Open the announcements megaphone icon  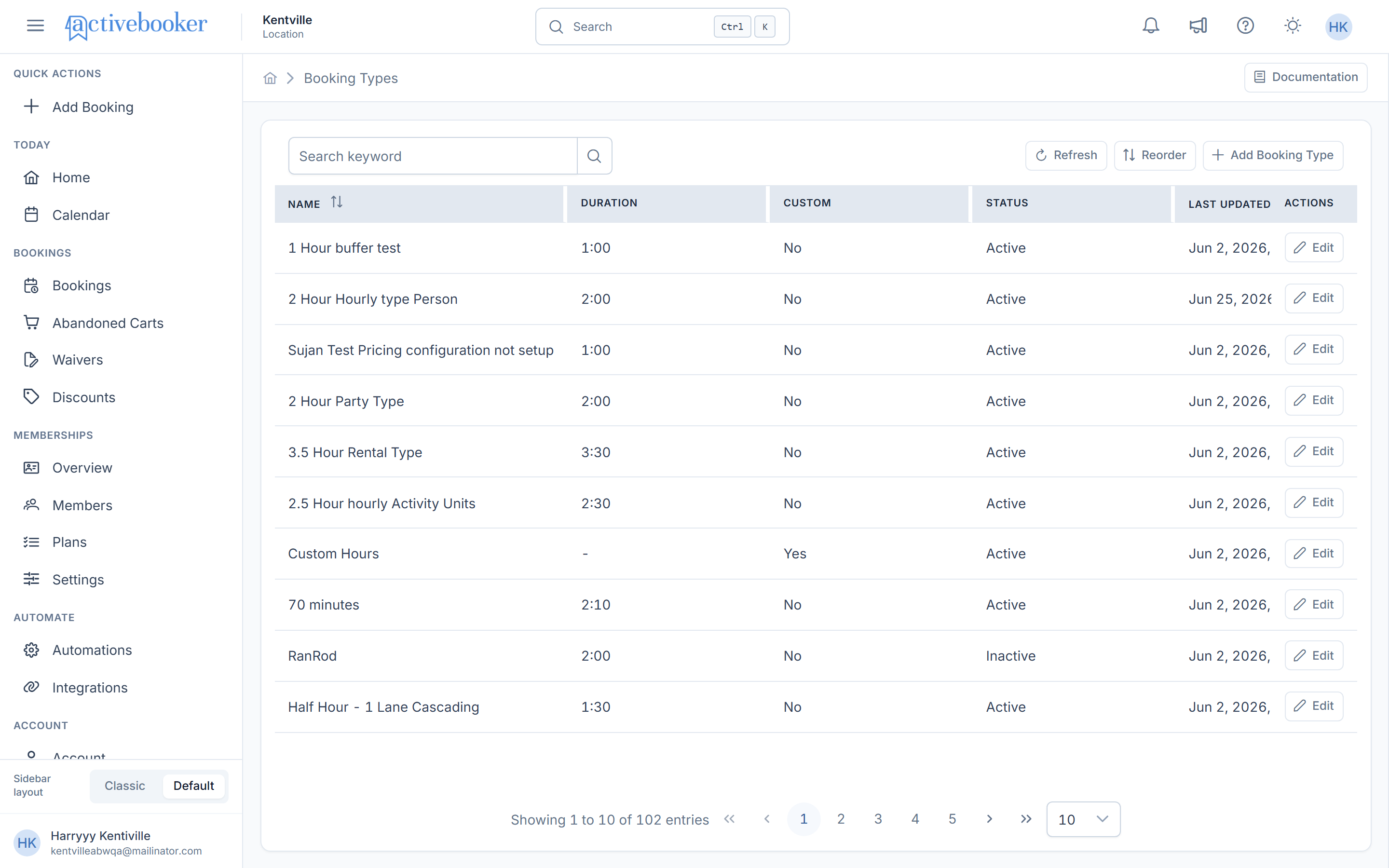tap(1198, 26)
